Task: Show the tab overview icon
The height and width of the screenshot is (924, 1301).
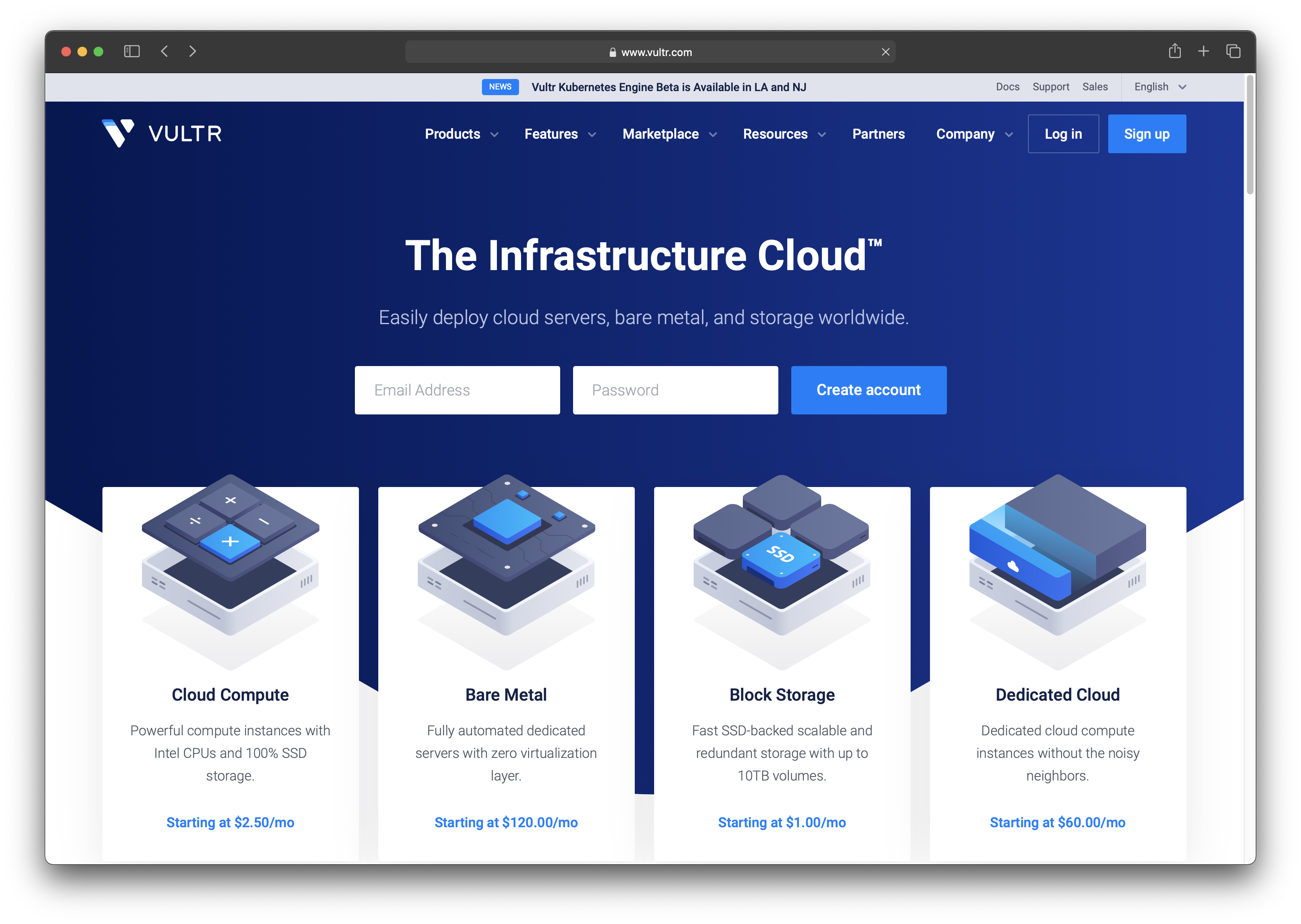Action: pyautogui.click(x=1233, y=51)
